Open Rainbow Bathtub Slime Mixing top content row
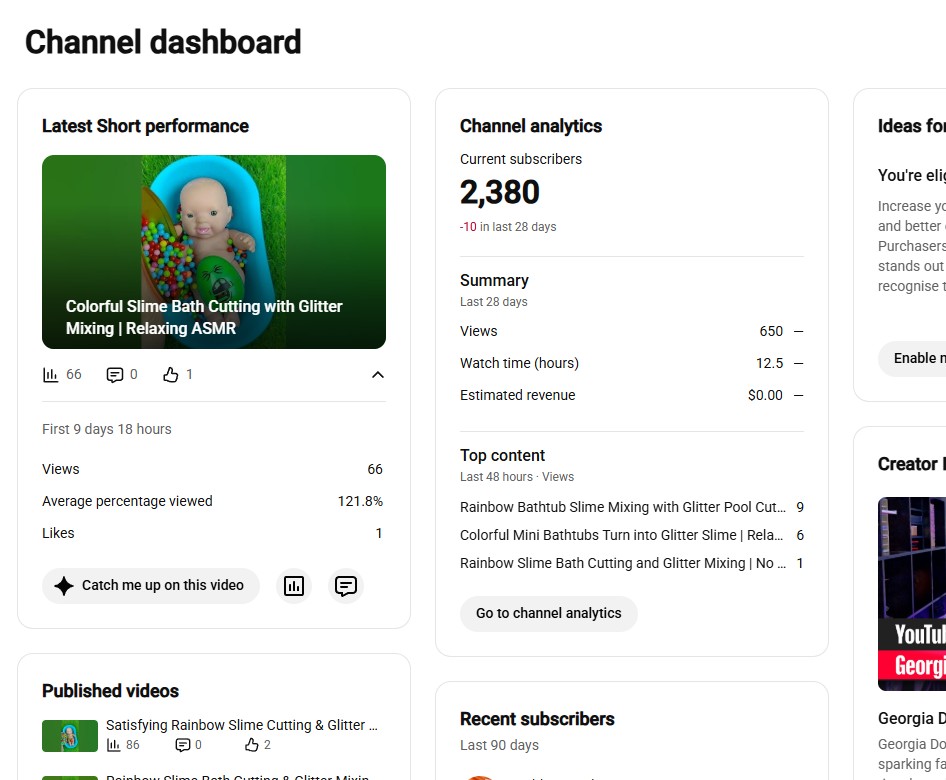 pyautogui.click(x=632, y=507)
